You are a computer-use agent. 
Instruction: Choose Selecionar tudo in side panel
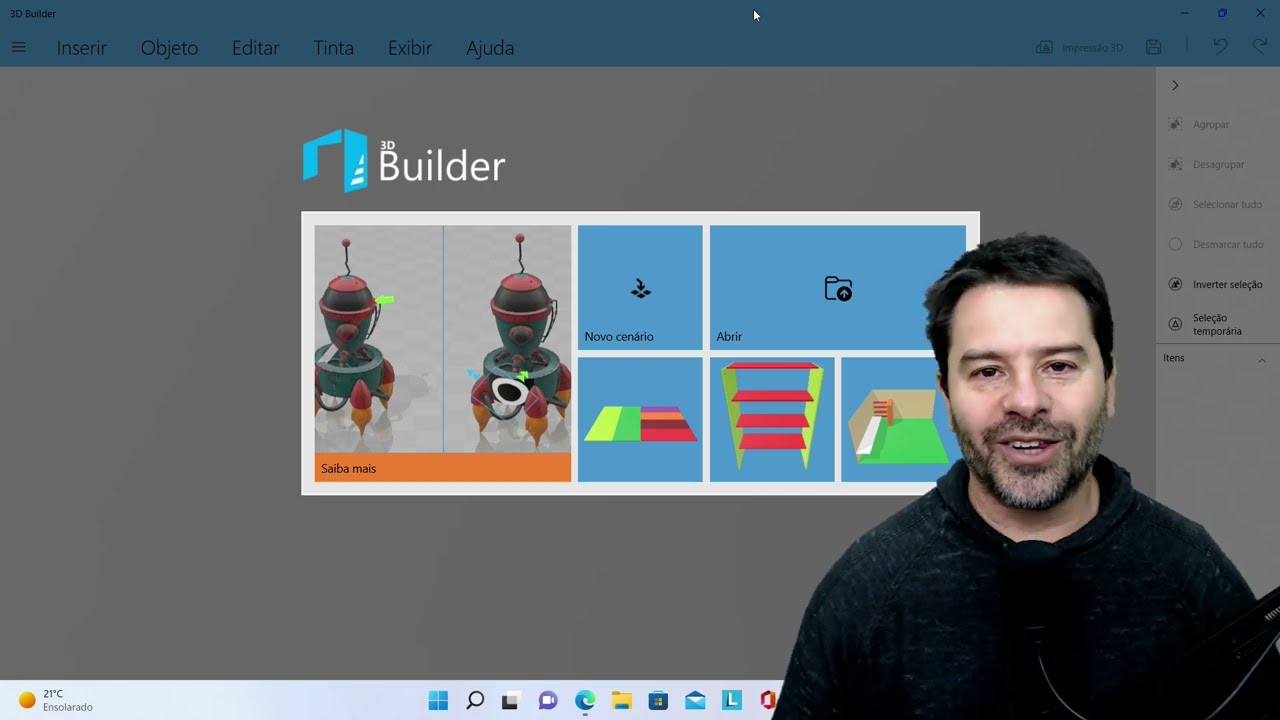[x=1215, y=204]
